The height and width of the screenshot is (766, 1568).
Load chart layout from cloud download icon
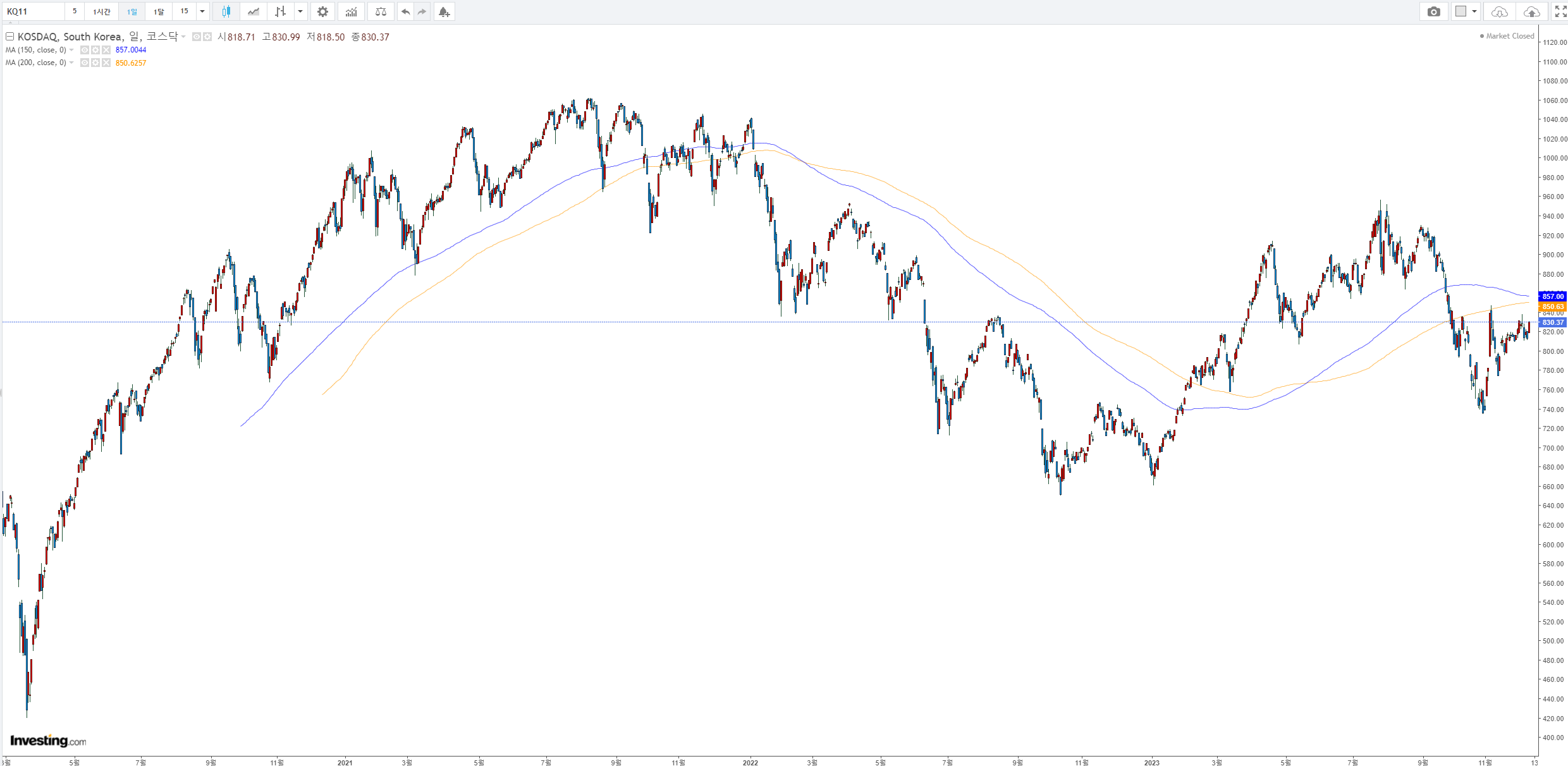tap(1499, 11)
